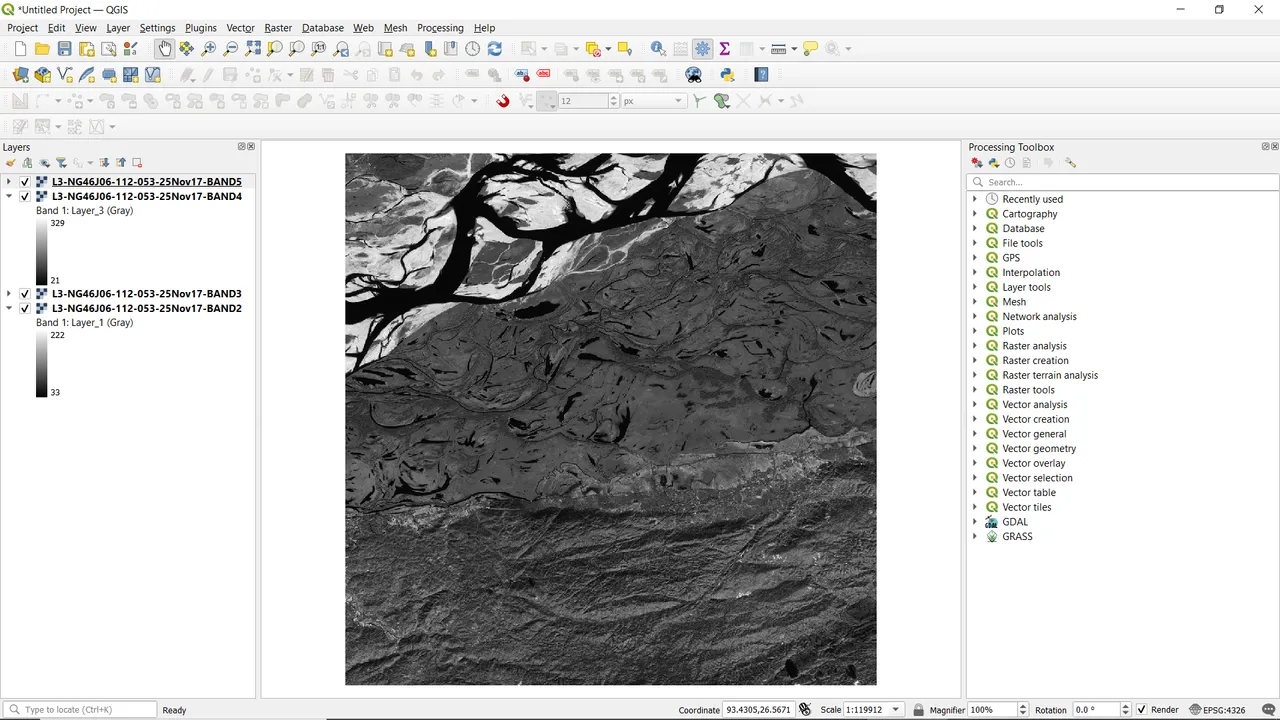This screenshot has height=720, width=1280.
Task: Click the Magnifier spin box arrows
Action: [1025, 710]
